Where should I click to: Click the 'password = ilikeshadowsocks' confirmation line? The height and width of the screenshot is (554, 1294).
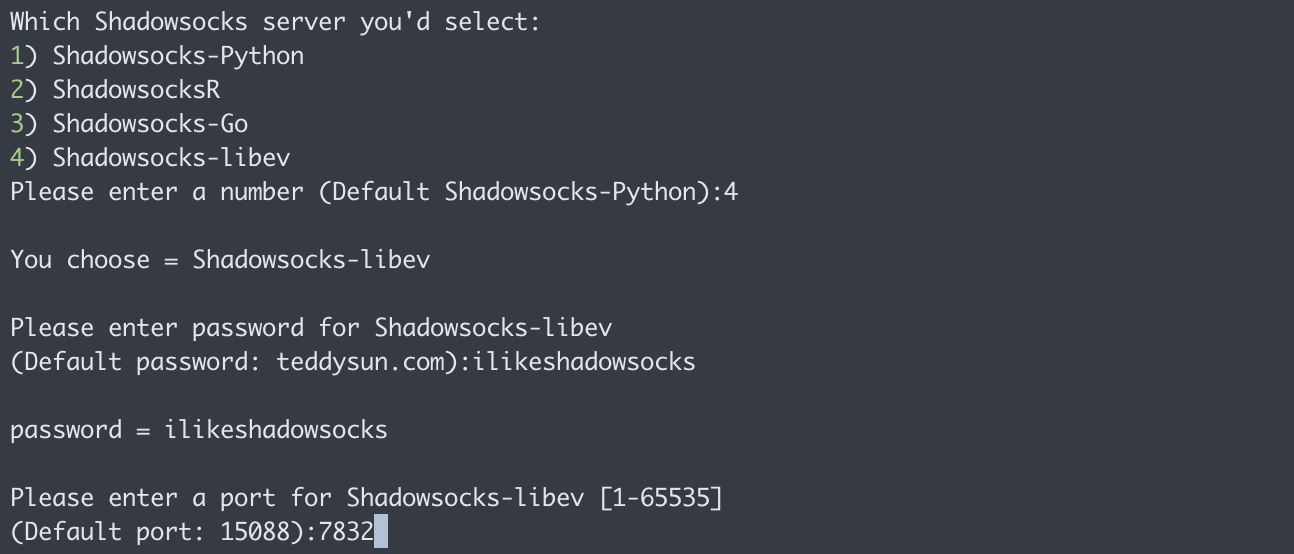199,430
